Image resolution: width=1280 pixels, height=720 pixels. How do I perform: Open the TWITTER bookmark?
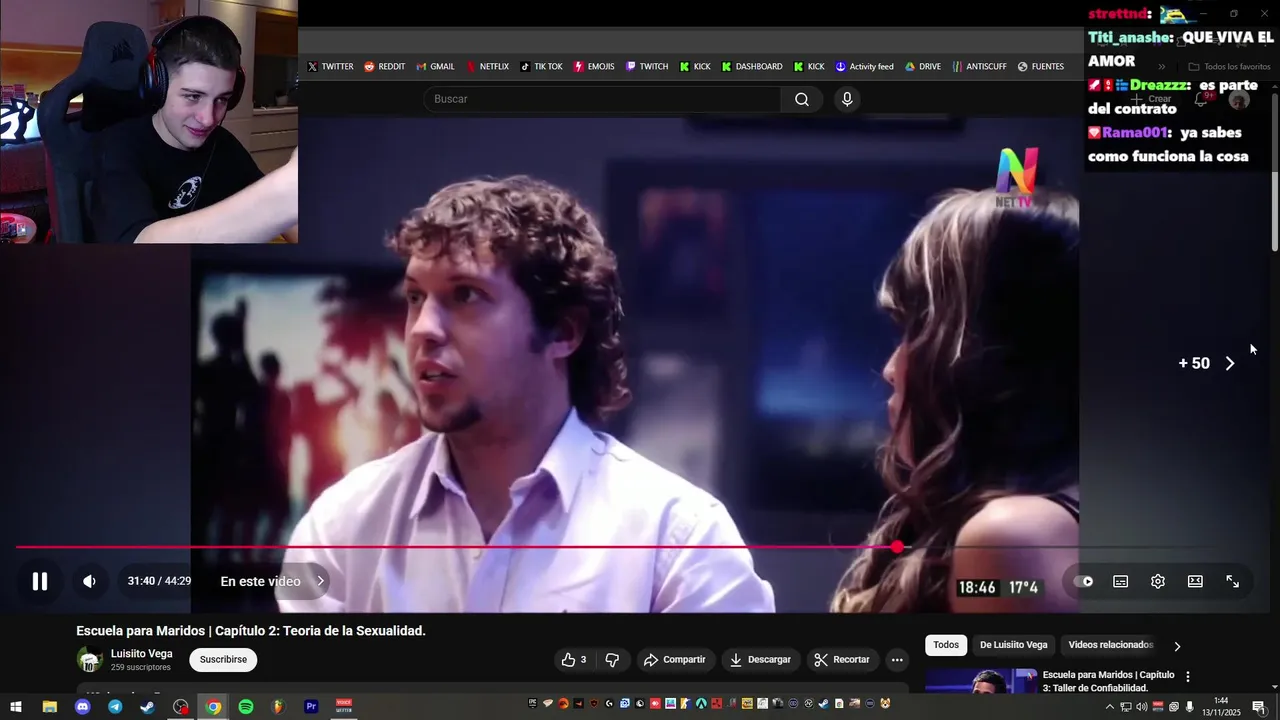pyautogui.click(x=330, y=67)
